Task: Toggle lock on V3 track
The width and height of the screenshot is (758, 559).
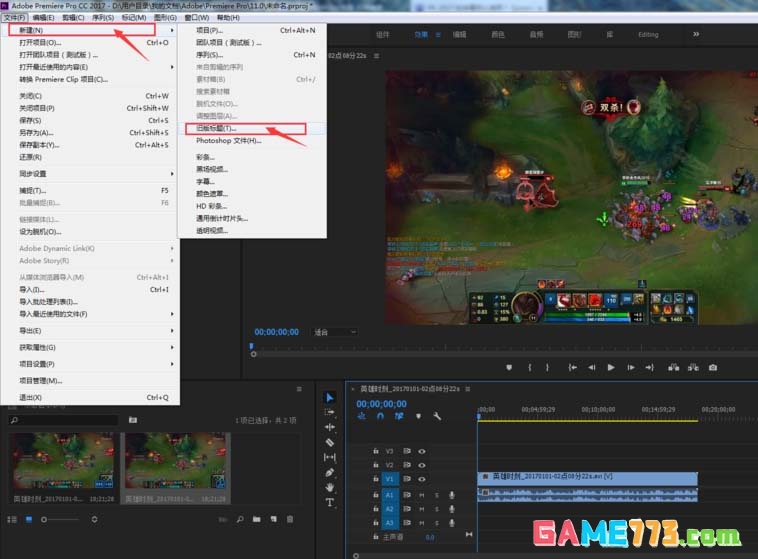Action: click(x=376, y=451)
